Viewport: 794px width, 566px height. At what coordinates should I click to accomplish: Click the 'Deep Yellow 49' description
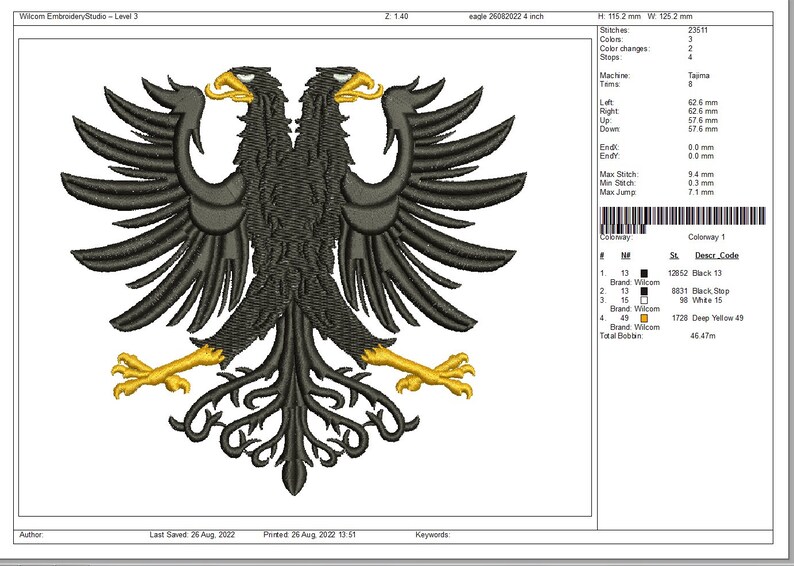(718, 318)
